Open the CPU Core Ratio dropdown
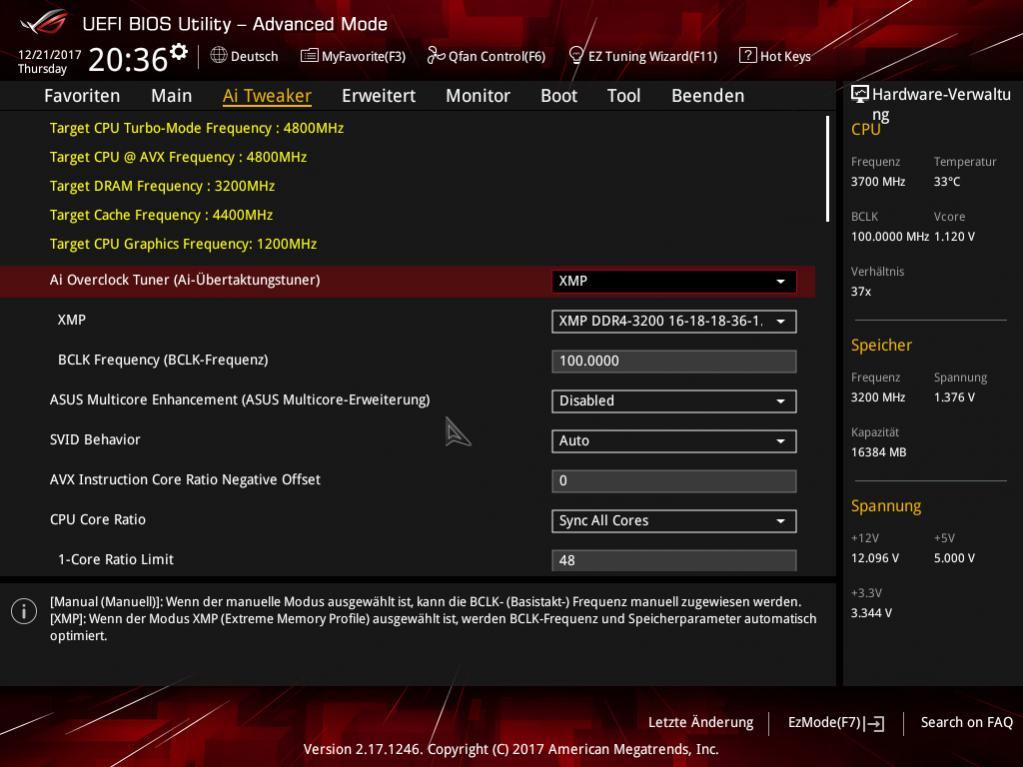 tap(674, 520)
